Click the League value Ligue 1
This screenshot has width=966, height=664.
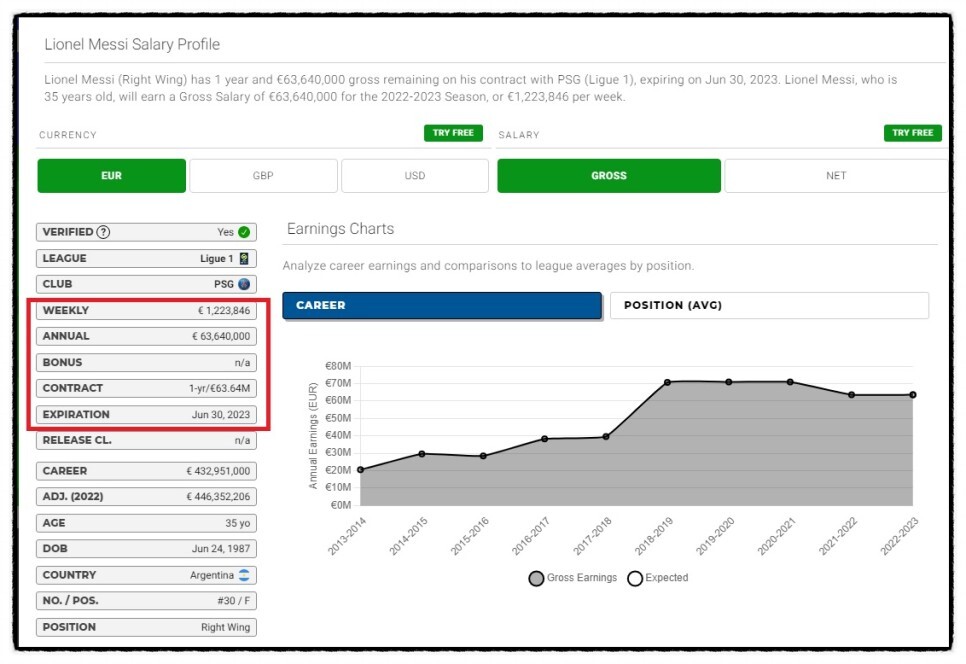(216, 259)
